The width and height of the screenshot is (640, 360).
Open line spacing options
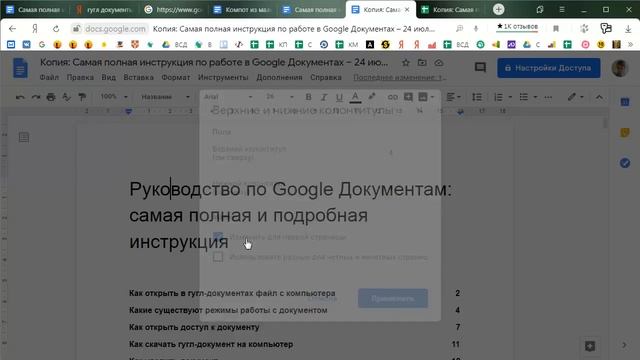pos(477,97)
